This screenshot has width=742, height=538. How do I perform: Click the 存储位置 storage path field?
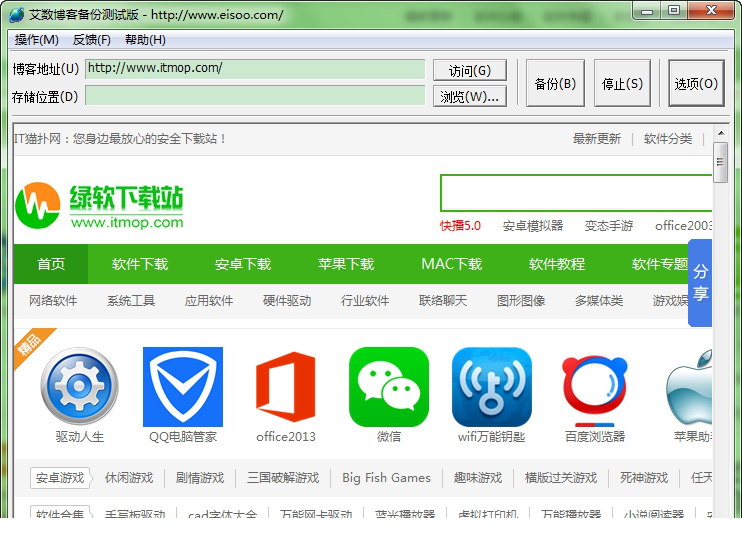[x=255, y=96]
